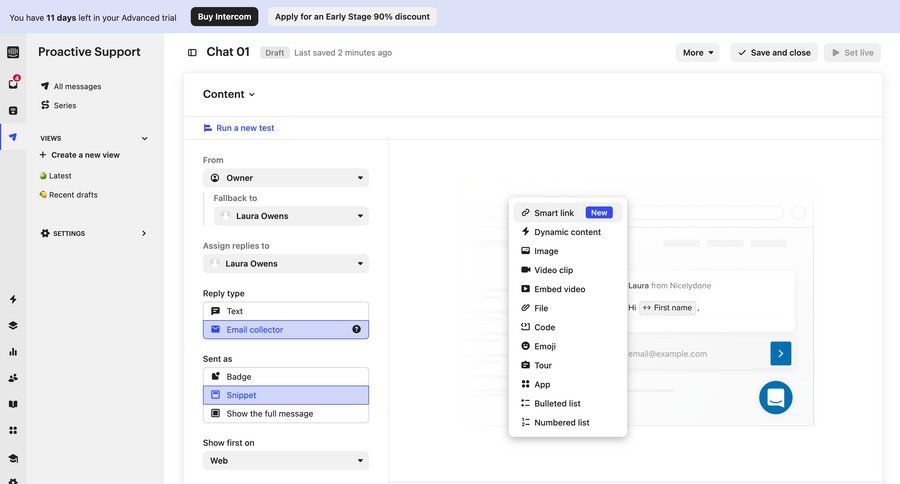Open the Fallback to Laura Owens dropdown
Viewport: 900px width, 484px height.
pos(291,216)
